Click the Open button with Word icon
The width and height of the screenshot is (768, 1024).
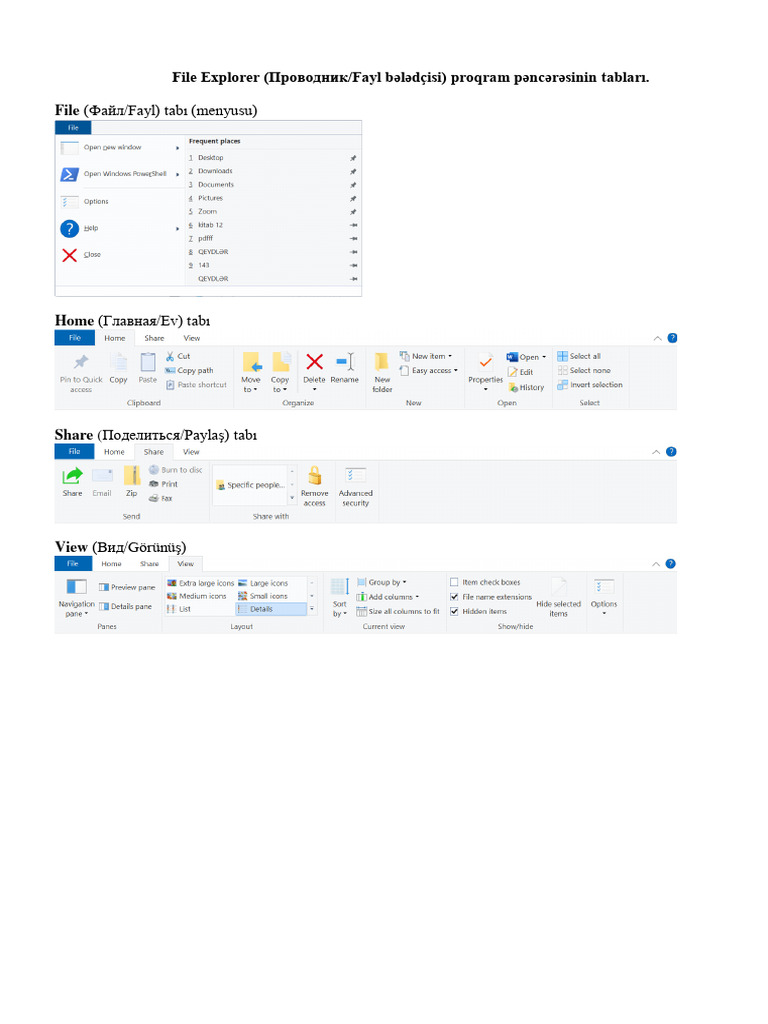point(526,357)
